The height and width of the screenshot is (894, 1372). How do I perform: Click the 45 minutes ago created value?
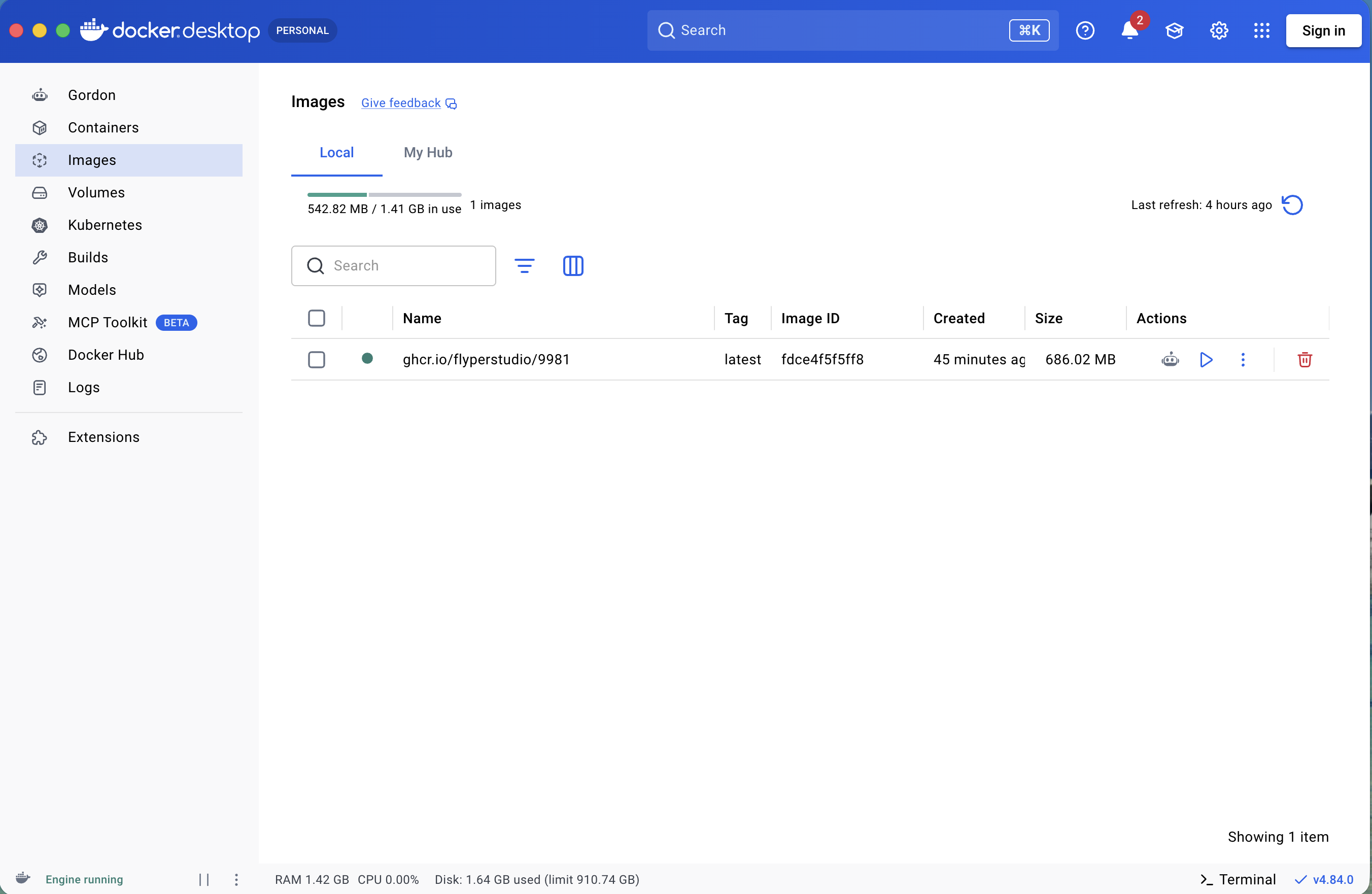click(979, 360)
